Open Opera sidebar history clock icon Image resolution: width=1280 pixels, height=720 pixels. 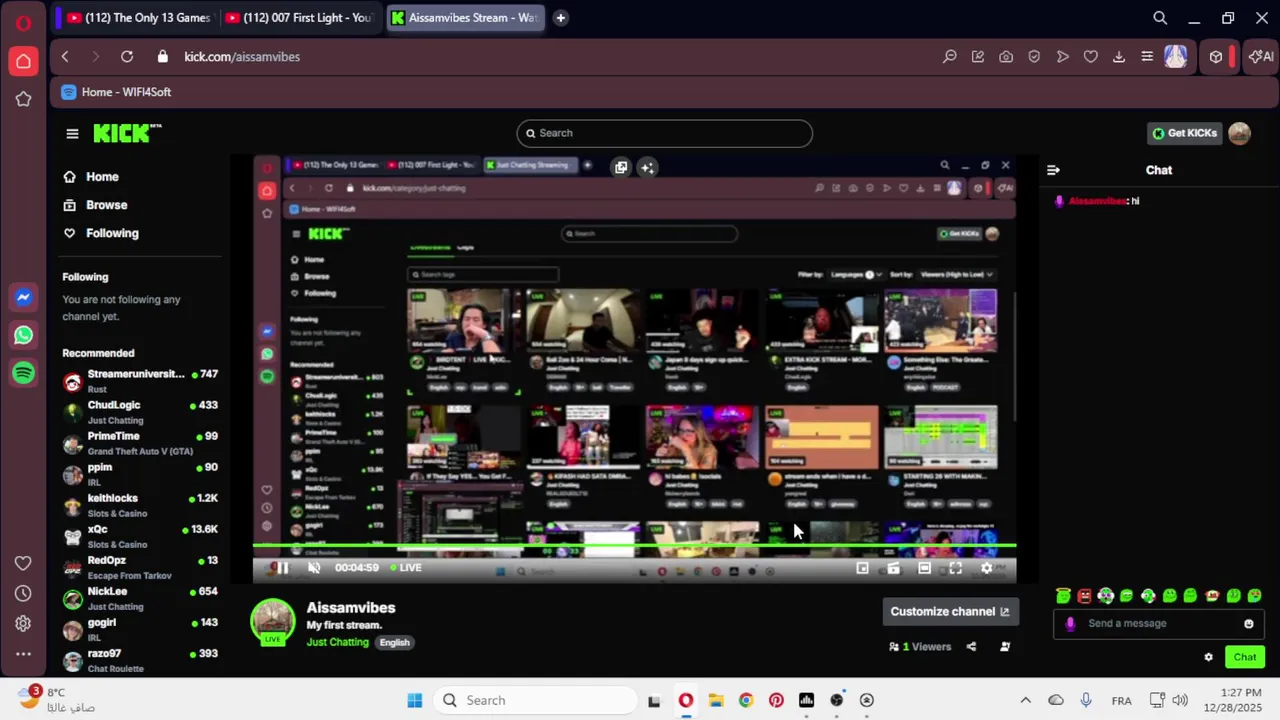pos(23,593)
